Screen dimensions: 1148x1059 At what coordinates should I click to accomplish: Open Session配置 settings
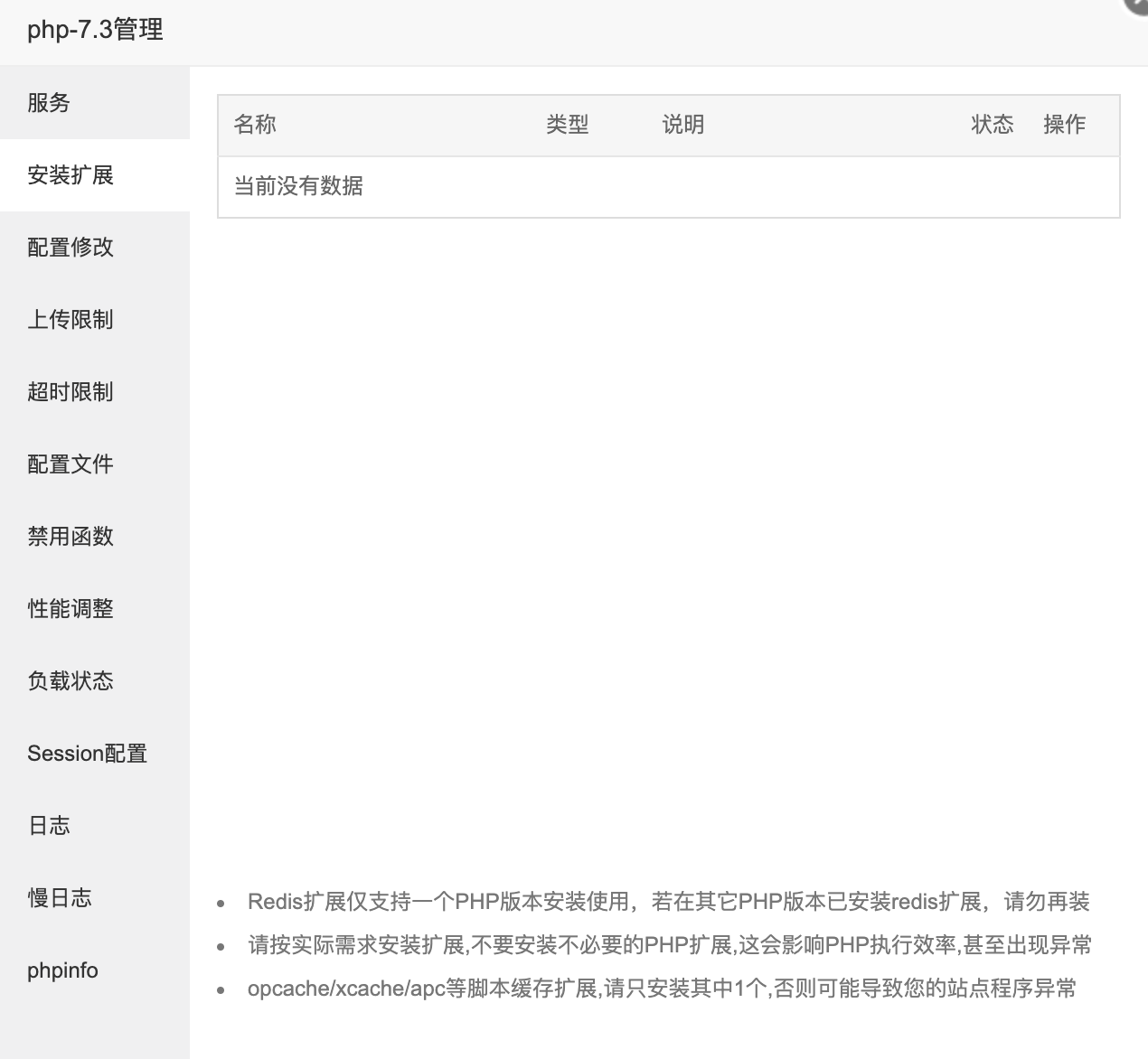point(95,754)
